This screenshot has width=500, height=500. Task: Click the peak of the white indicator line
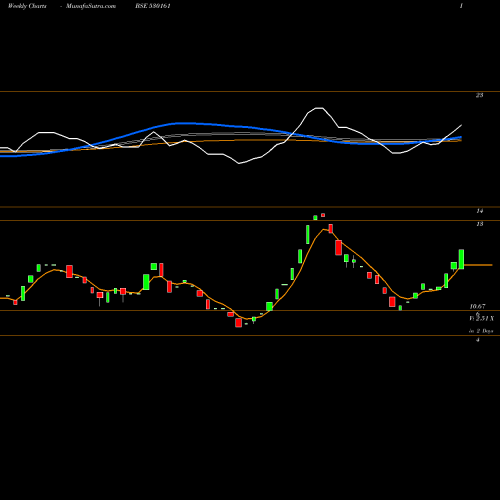(x=319, y=108)
